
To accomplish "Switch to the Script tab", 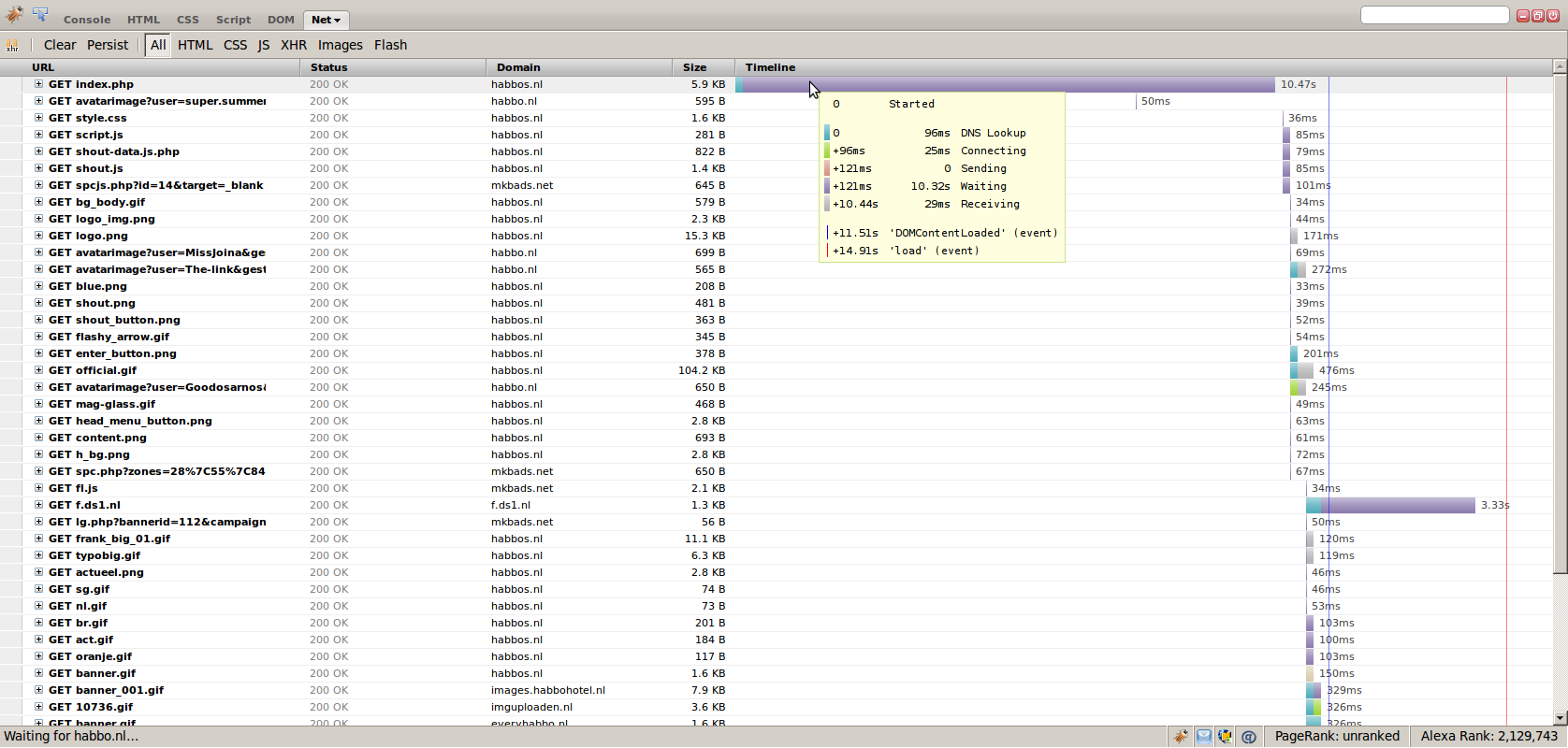I will (233, 20).
